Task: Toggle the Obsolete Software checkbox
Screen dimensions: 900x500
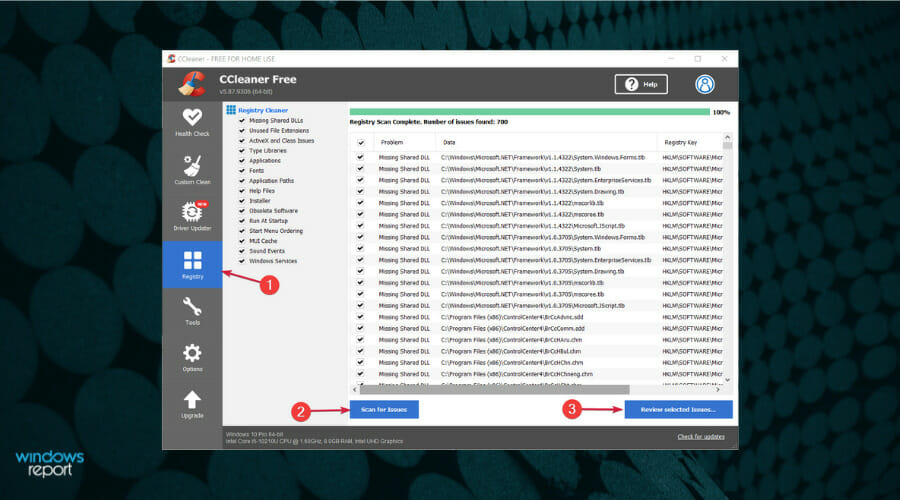Action: [242, 211]
